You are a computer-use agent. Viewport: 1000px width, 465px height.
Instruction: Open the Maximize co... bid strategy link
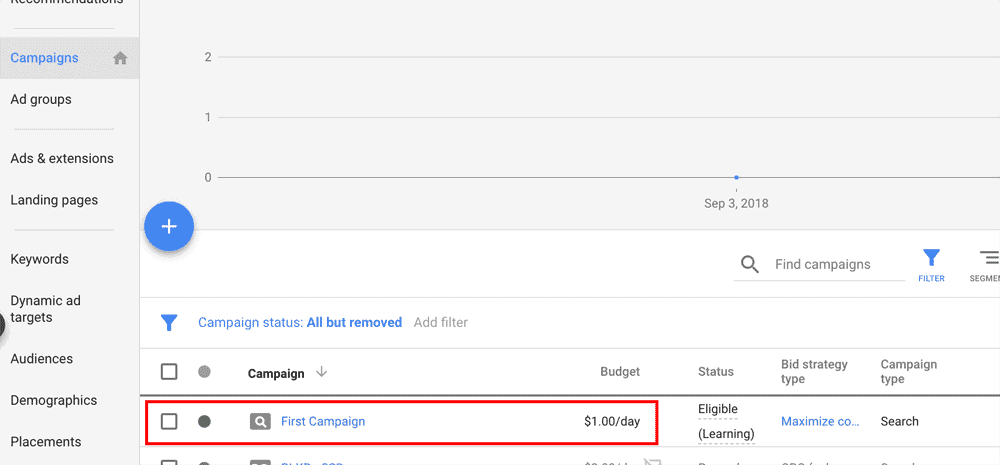tap(821, 422)
